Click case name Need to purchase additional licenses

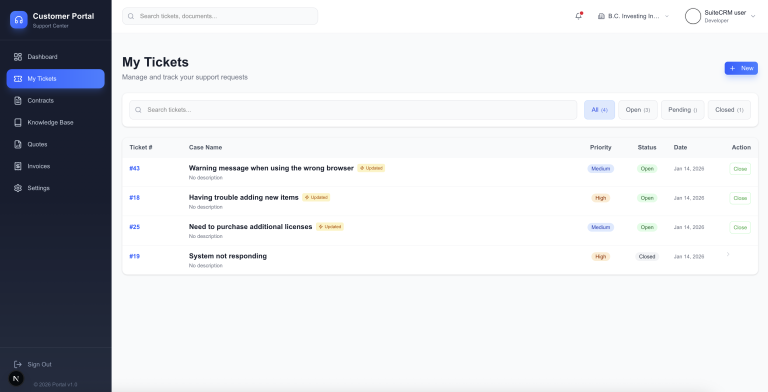point(250,227)
